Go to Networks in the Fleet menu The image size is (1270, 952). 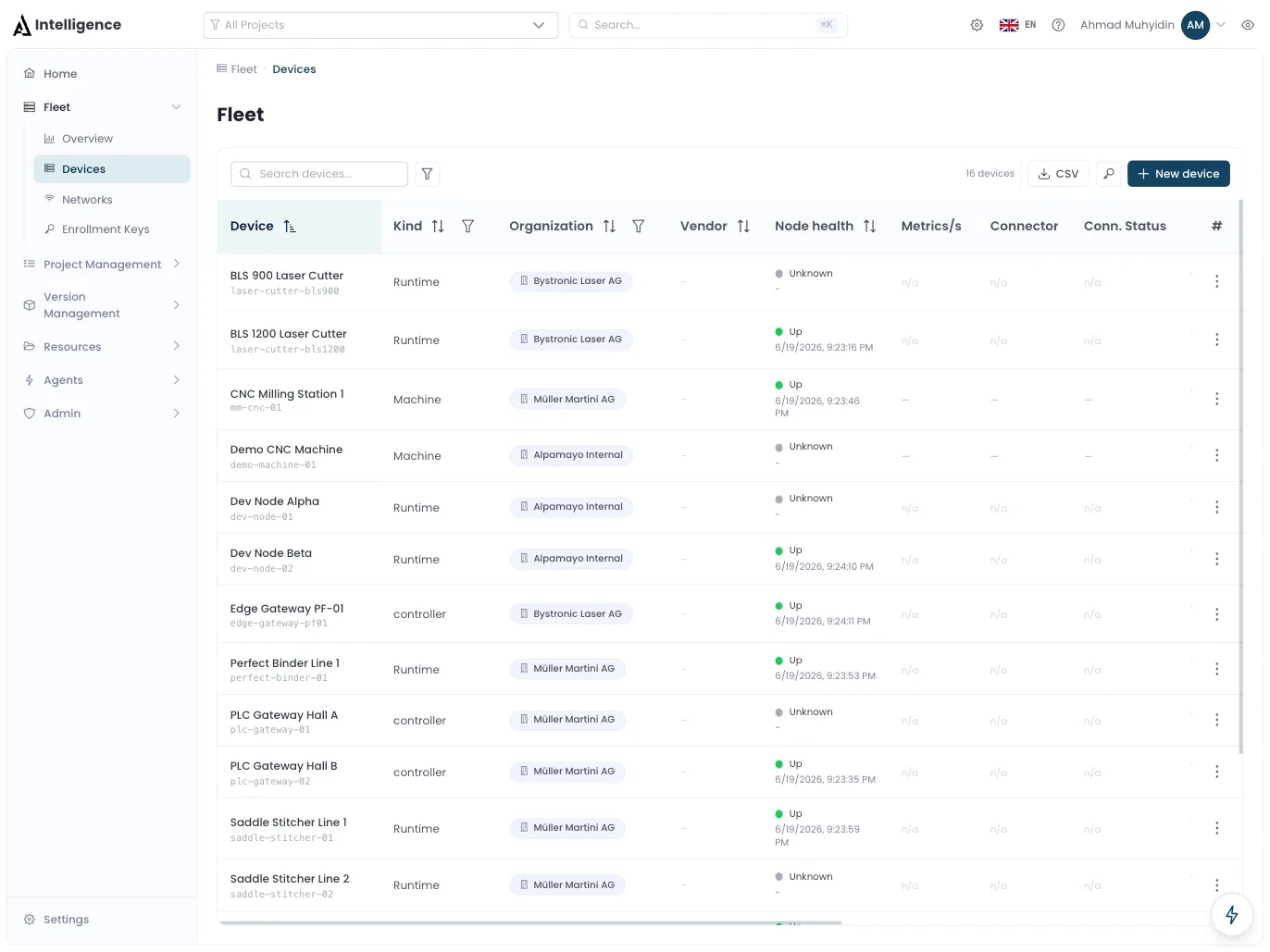click(87, 200)
